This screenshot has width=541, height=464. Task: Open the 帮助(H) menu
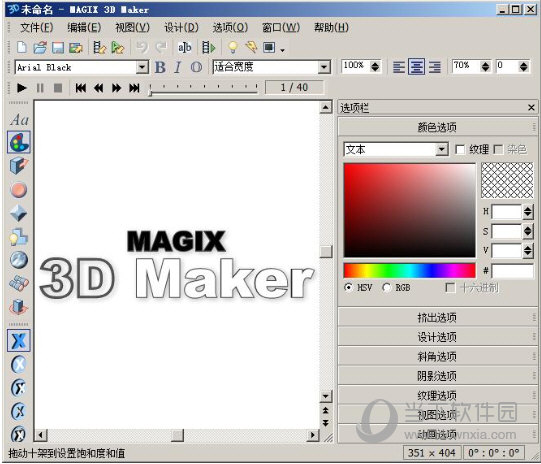click(331, 27)
